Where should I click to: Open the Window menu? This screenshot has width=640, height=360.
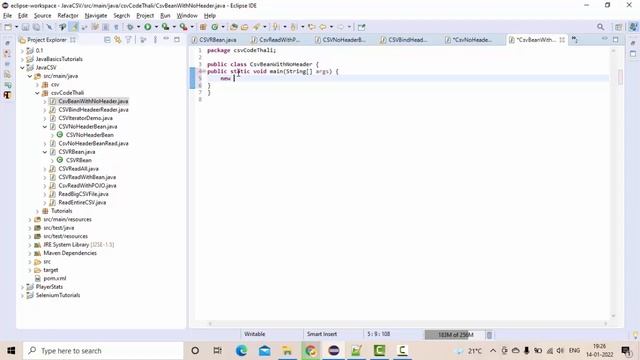[187, 16]
